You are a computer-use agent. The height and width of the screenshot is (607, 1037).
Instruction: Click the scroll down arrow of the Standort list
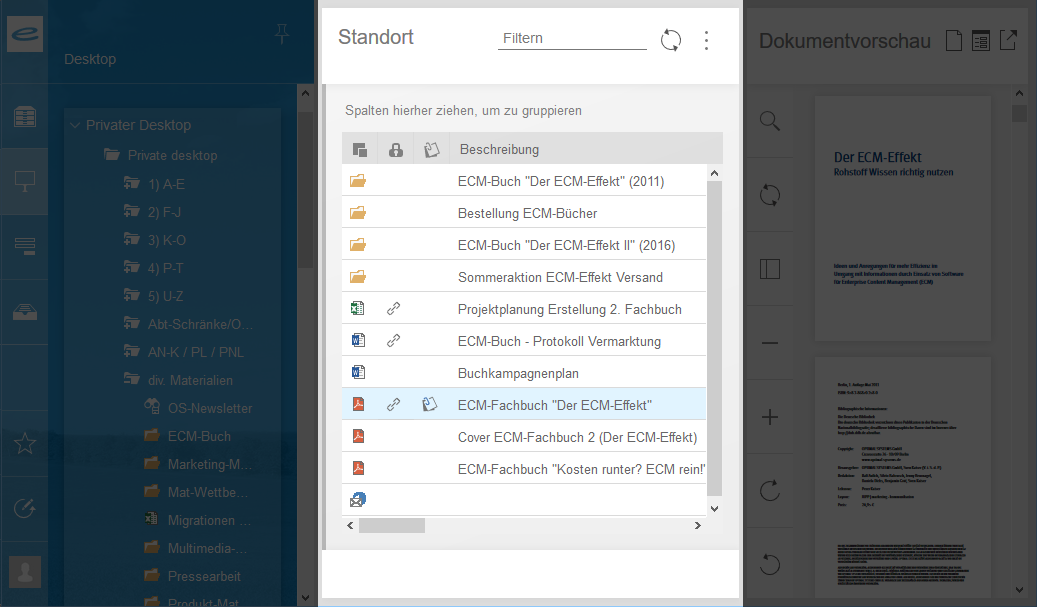714,508
